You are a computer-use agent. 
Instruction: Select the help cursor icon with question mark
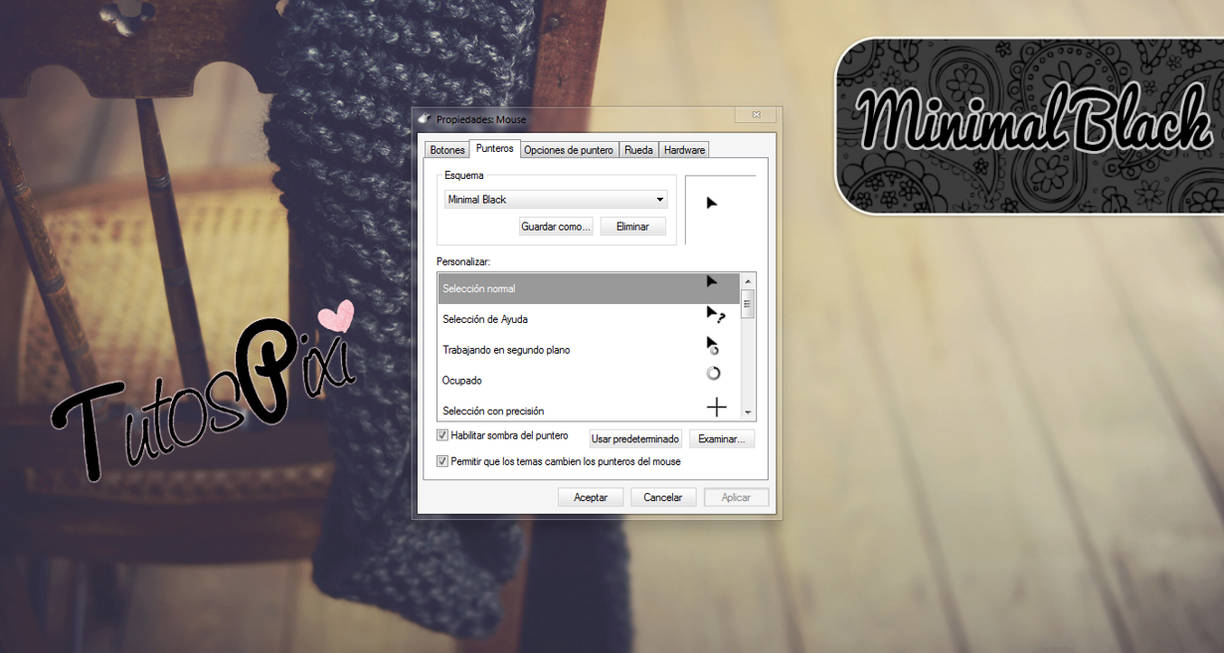coord(712,314)
